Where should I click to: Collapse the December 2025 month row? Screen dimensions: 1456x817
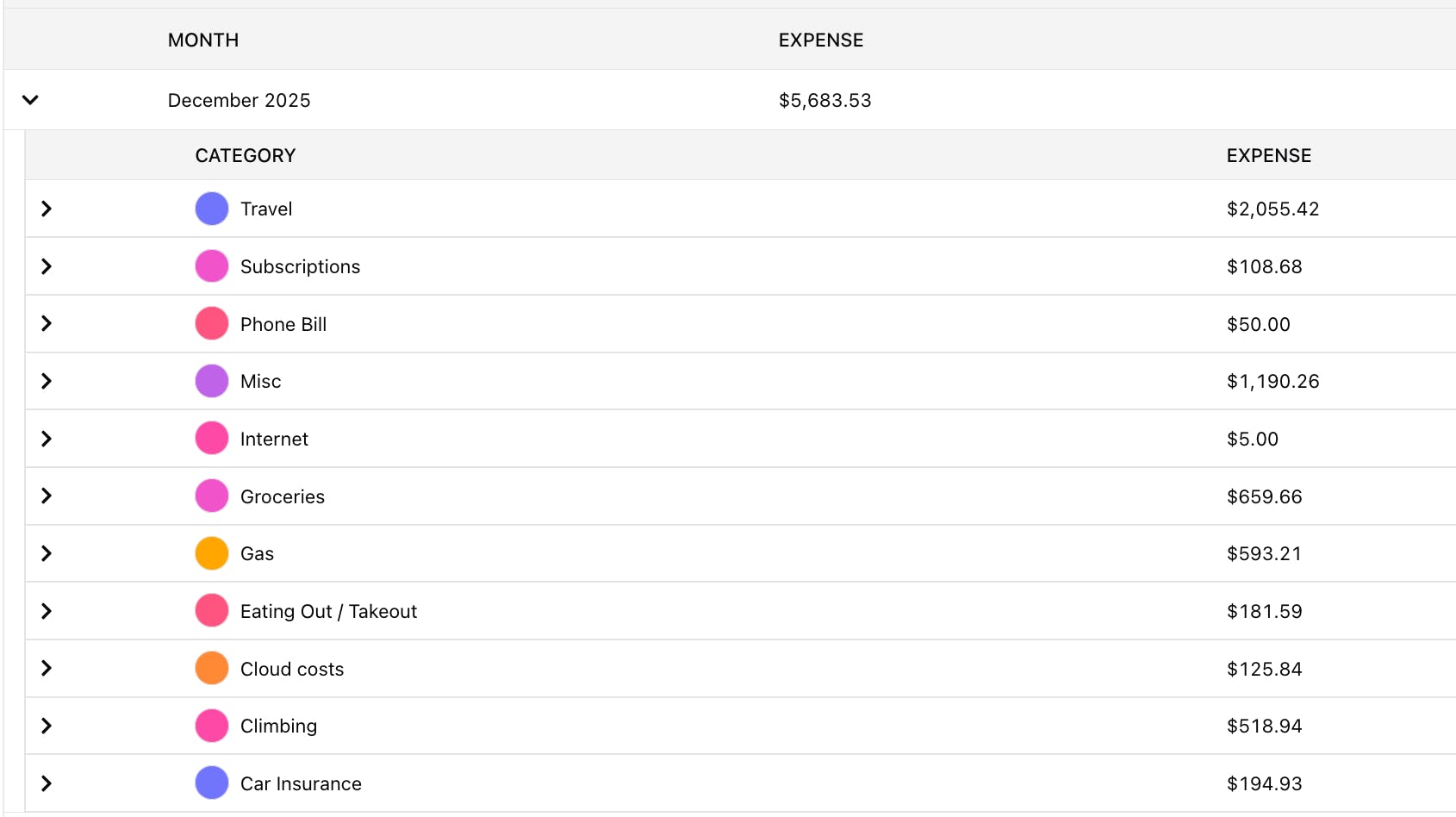coord(30,100)
